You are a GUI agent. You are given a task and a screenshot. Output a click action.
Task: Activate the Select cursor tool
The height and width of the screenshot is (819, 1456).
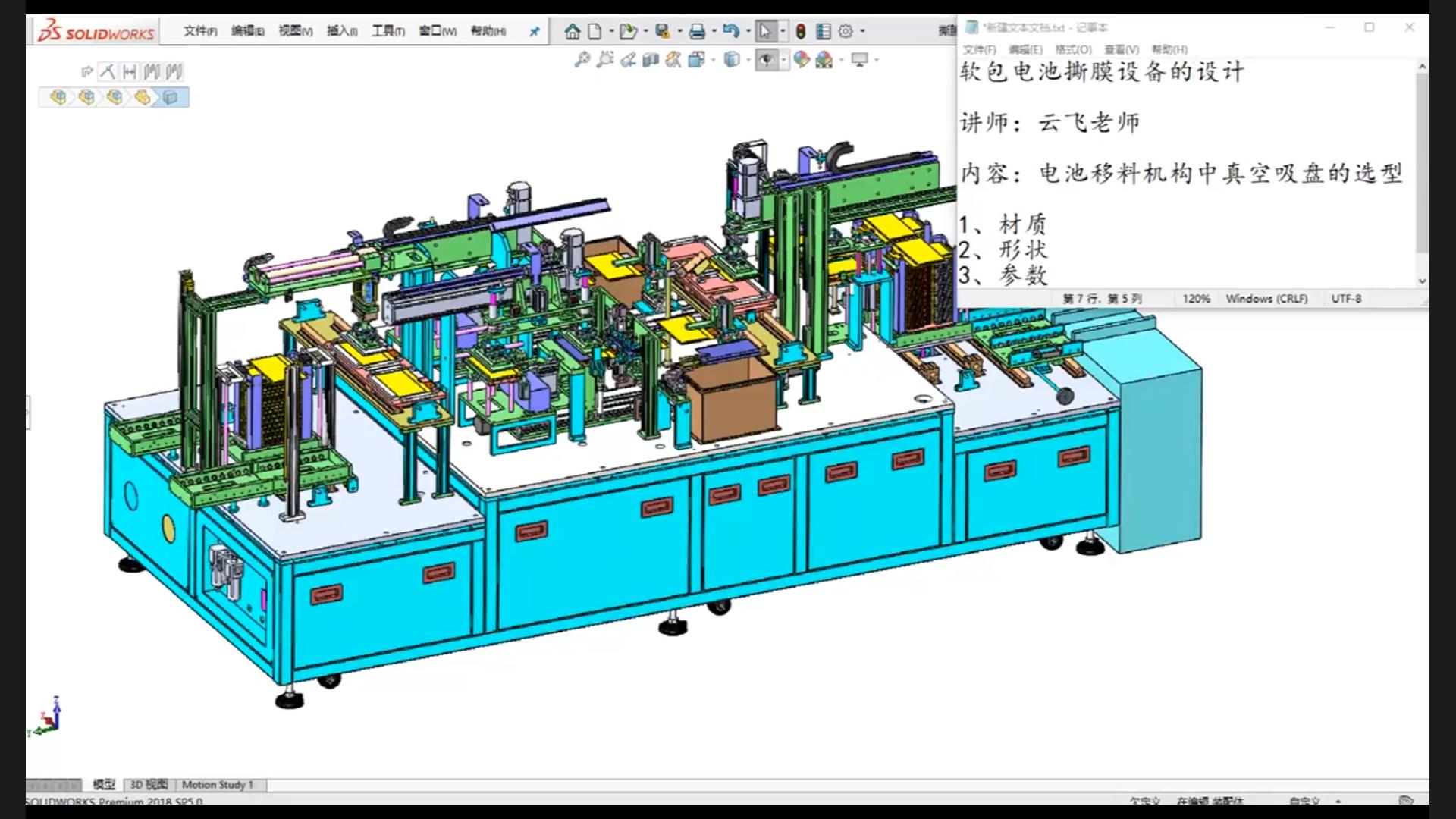pos(765,31)
